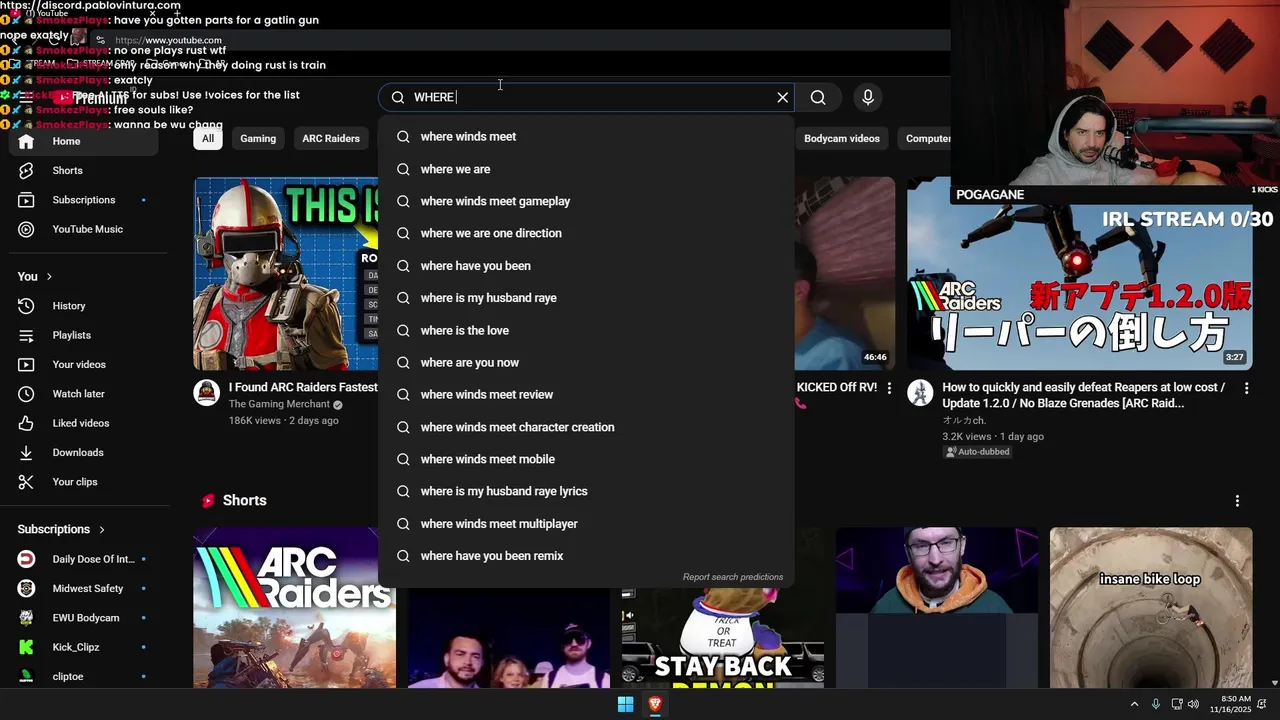This screenshot has height=720, width=1280.
Task: Show hidden tray icons chevron
Action: 1134,705
